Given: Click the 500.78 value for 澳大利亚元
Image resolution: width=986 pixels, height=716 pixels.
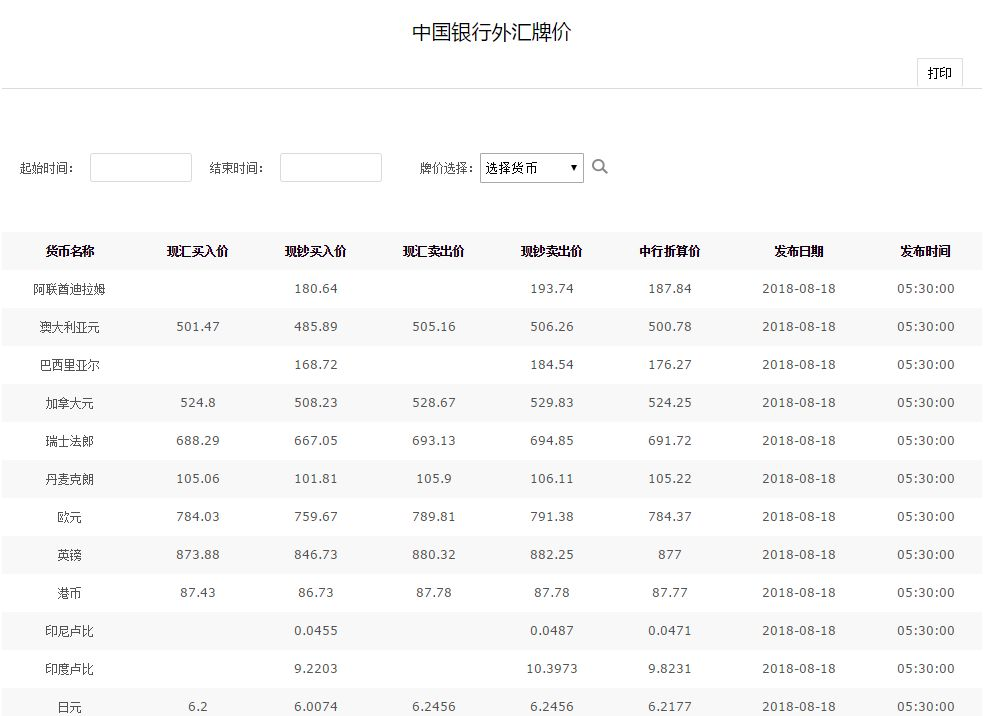Looking at the screenshot, I should (670, 327).
